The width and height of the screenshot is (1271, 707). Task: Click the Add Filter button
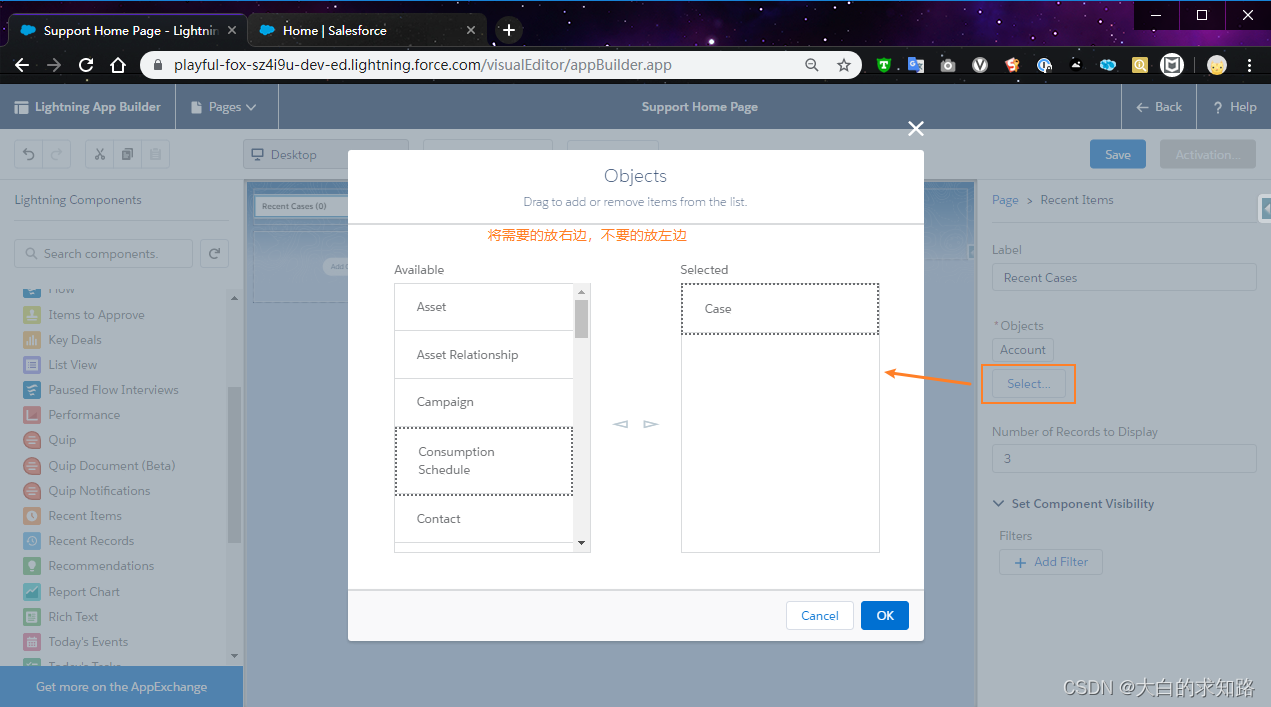tap(1051, 562)
